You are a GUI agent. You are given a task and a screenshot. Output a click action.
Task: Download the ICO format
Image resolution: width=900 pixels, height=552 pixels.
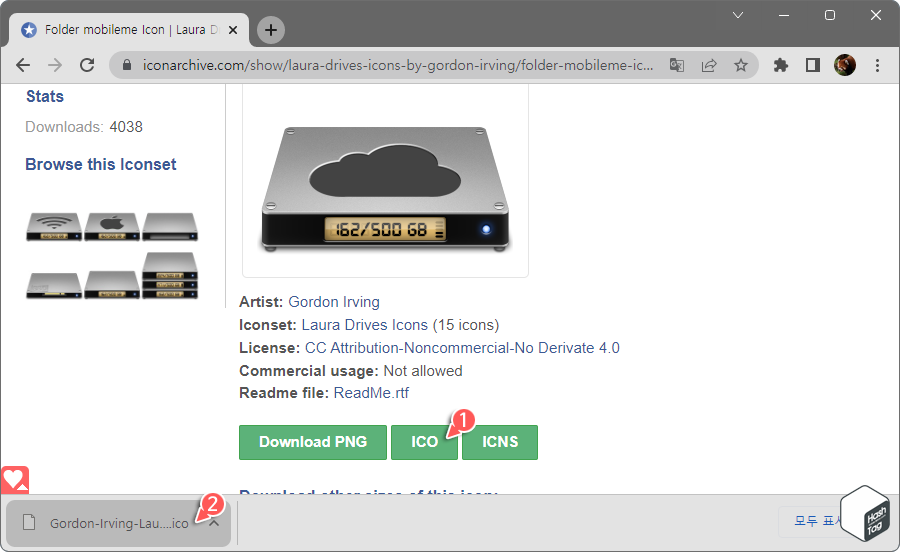[424, 442]
